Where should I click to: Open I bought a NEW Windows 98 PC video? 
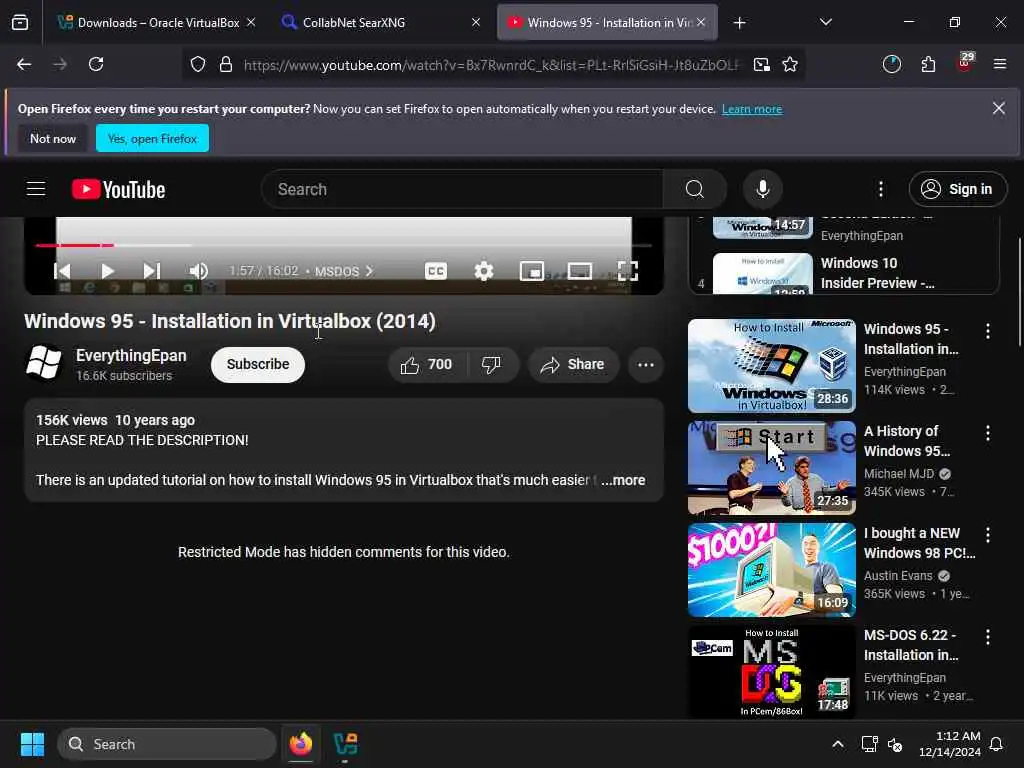771,569
